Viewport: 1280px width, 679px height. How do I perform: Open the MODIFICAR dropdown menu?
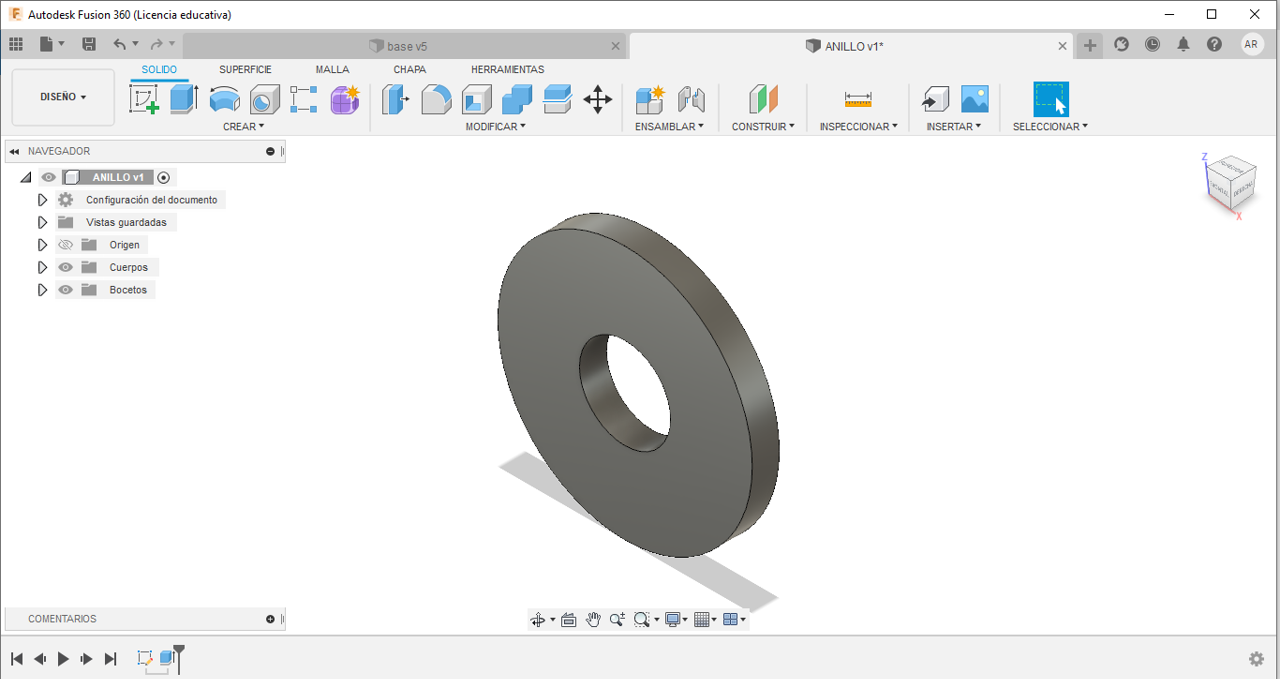click(495, 127)
